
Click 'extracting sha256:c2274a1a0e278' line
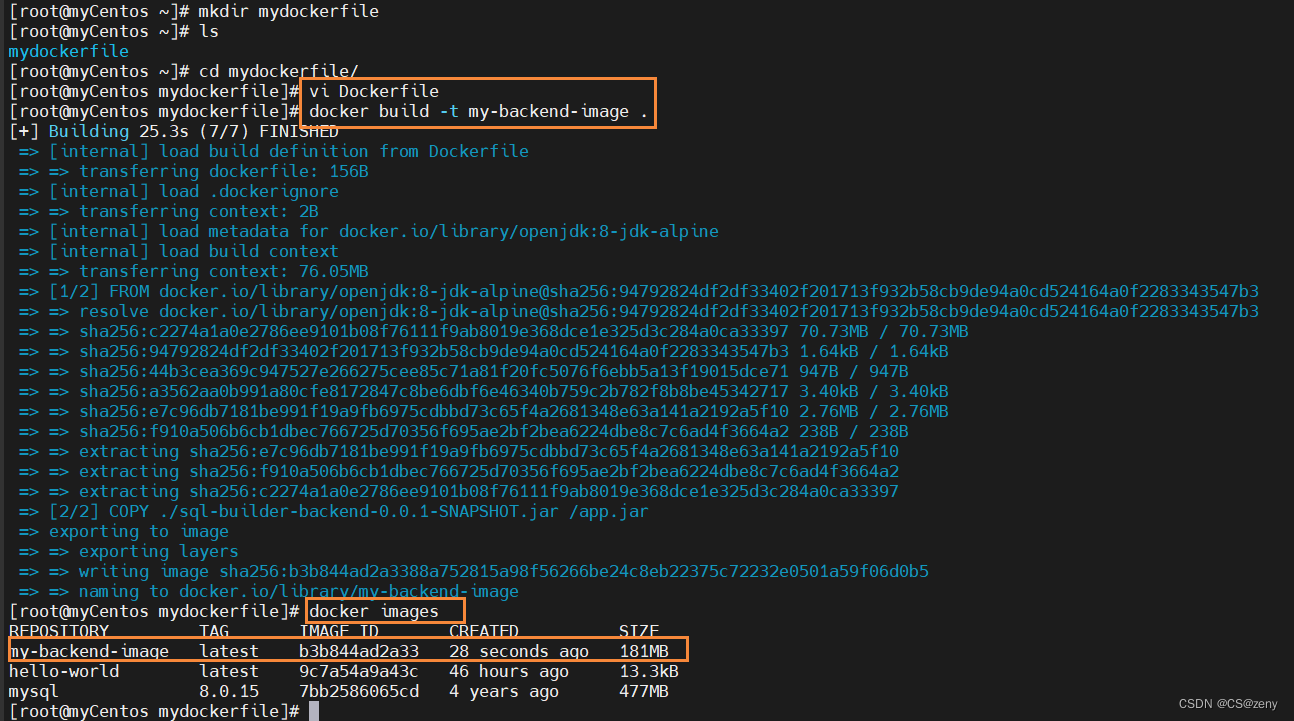point(458,491)
